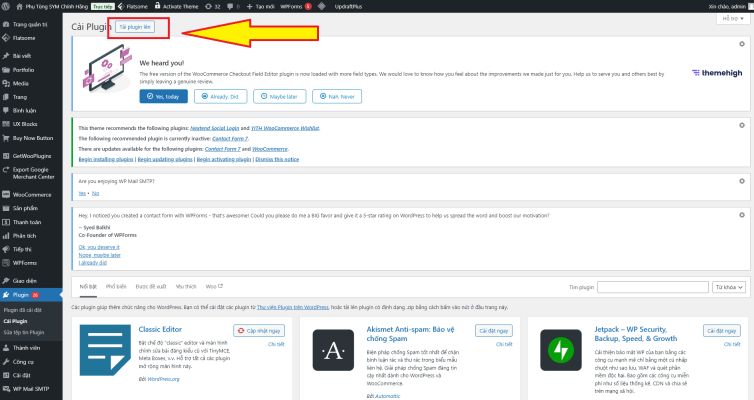Click the Media sidebar icon
This screenshot has width=754, height=400.
[x=6, y=83]
